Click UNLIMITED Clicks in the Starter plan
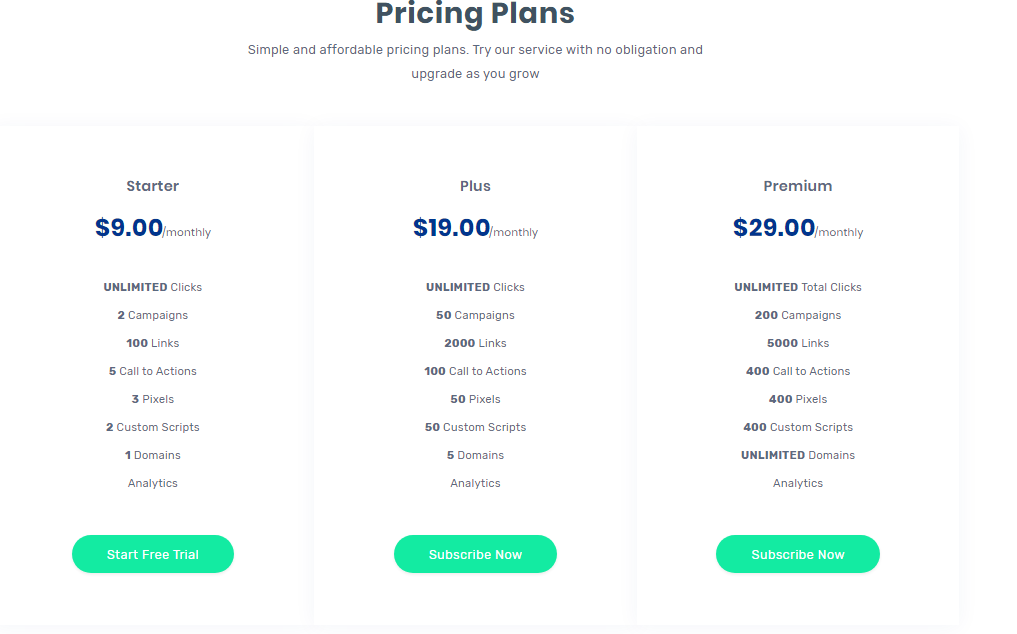This screenshot has width=1017, height=634. coord(152,287)
